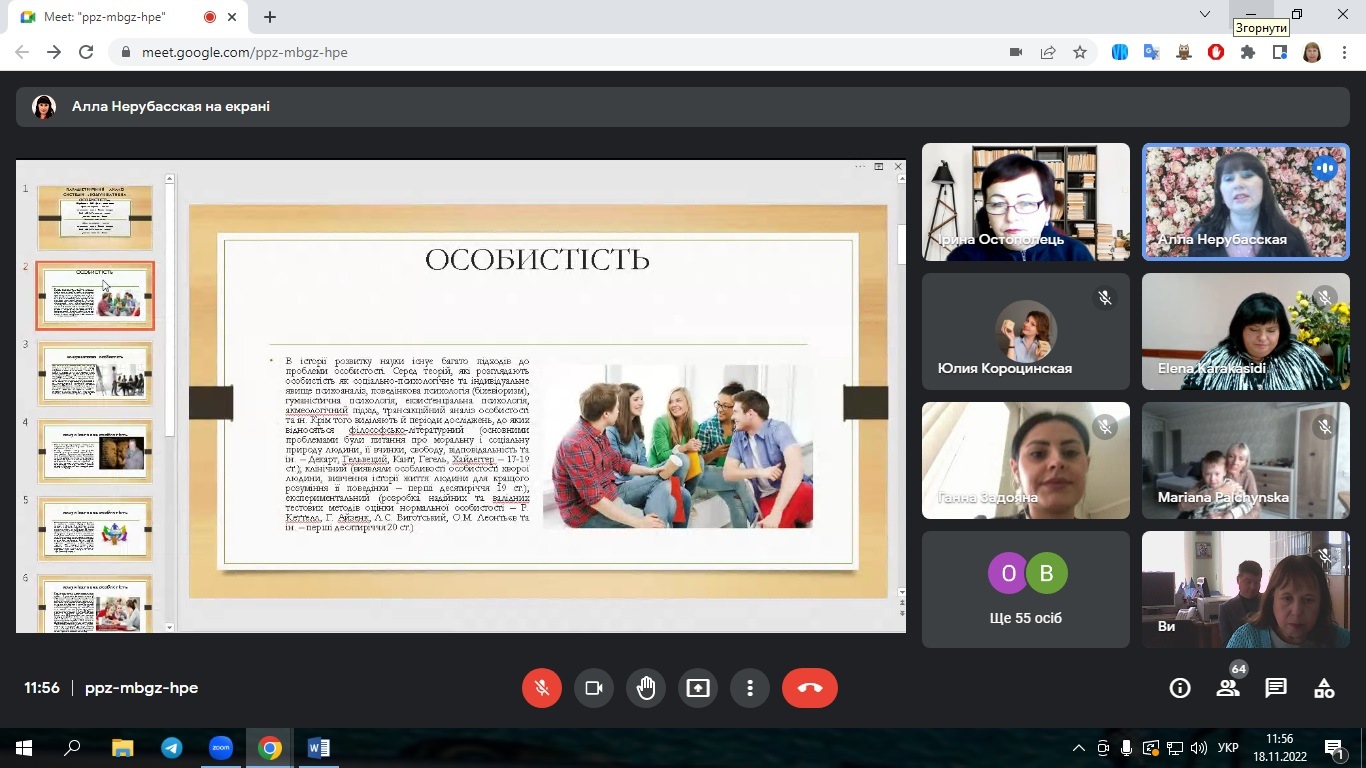Image resolution: width=1366 pixels, height=768 pixels.
Task: Open the participants list showing 64 people
Action: pos(1228,688)
